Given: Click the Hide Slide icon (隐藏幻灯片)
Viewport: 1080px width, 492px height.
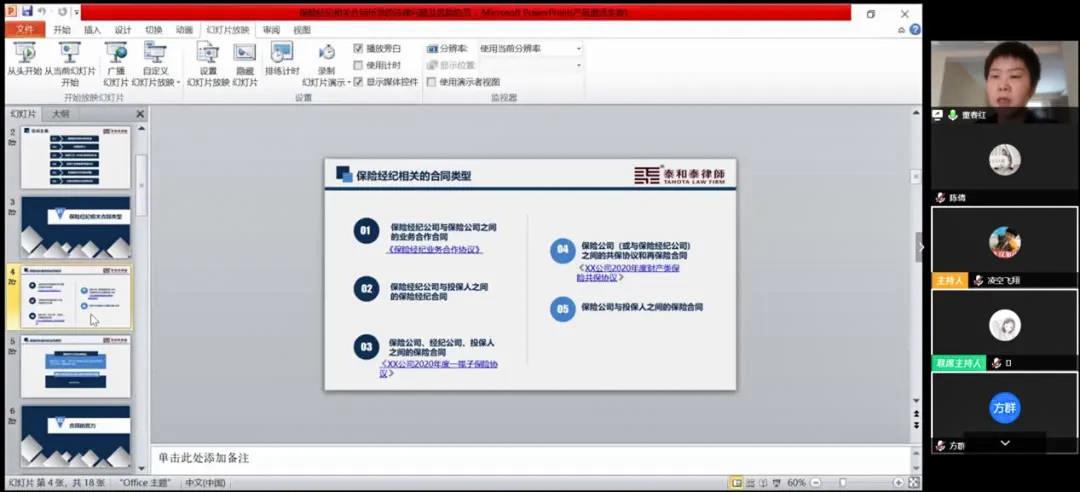Looking at the screenshot, I should [244, 60].
